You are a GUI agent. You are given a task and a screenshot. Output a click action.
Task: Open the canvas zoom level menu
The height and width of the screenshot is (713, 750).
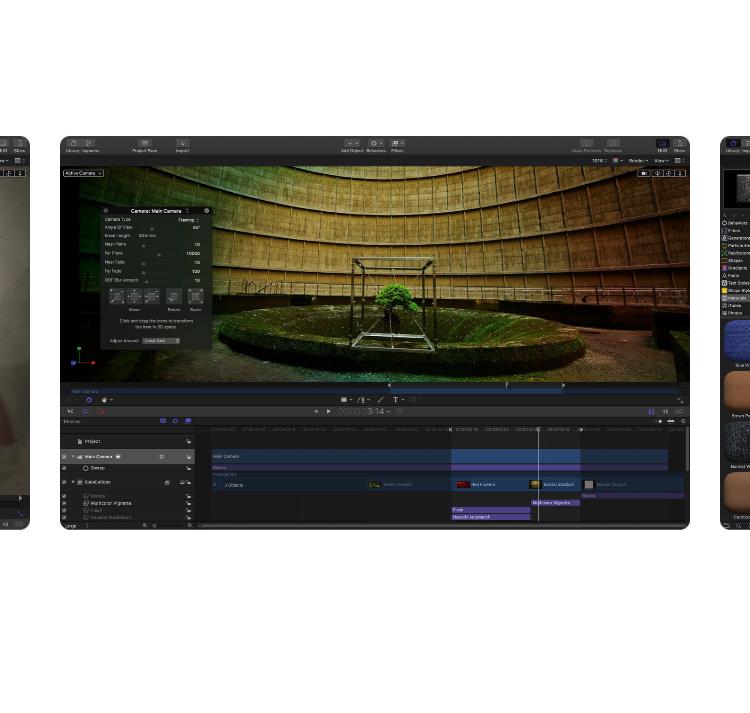click(x=599, y=161)
